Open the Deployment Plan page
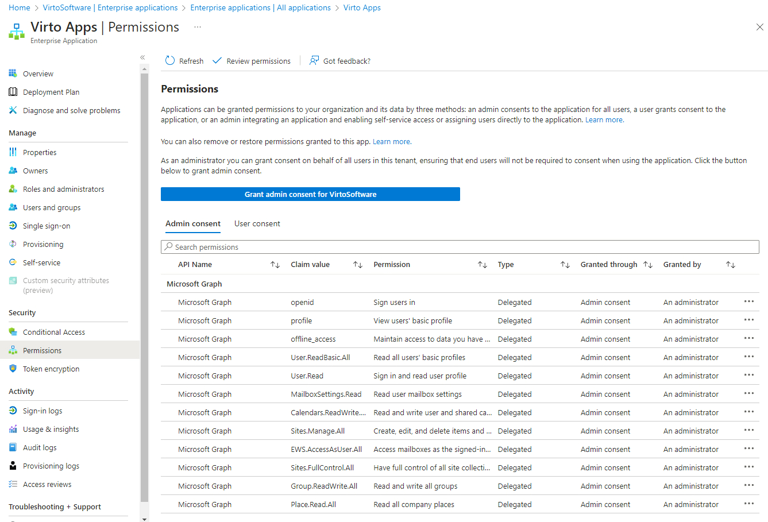Screen dimensions: 768x522 click(x=50, y=92)
